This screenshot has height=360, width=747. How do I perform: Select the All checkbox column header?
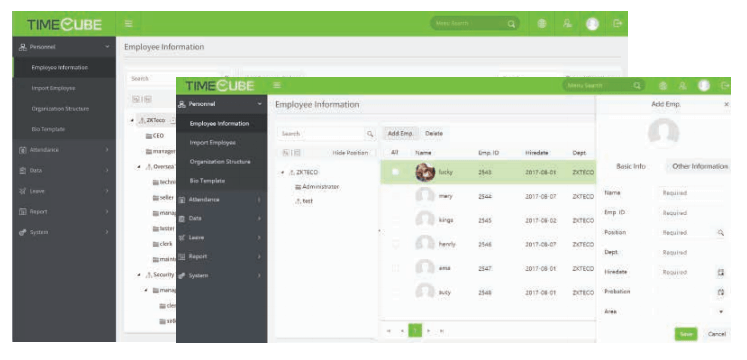[394, 153]
